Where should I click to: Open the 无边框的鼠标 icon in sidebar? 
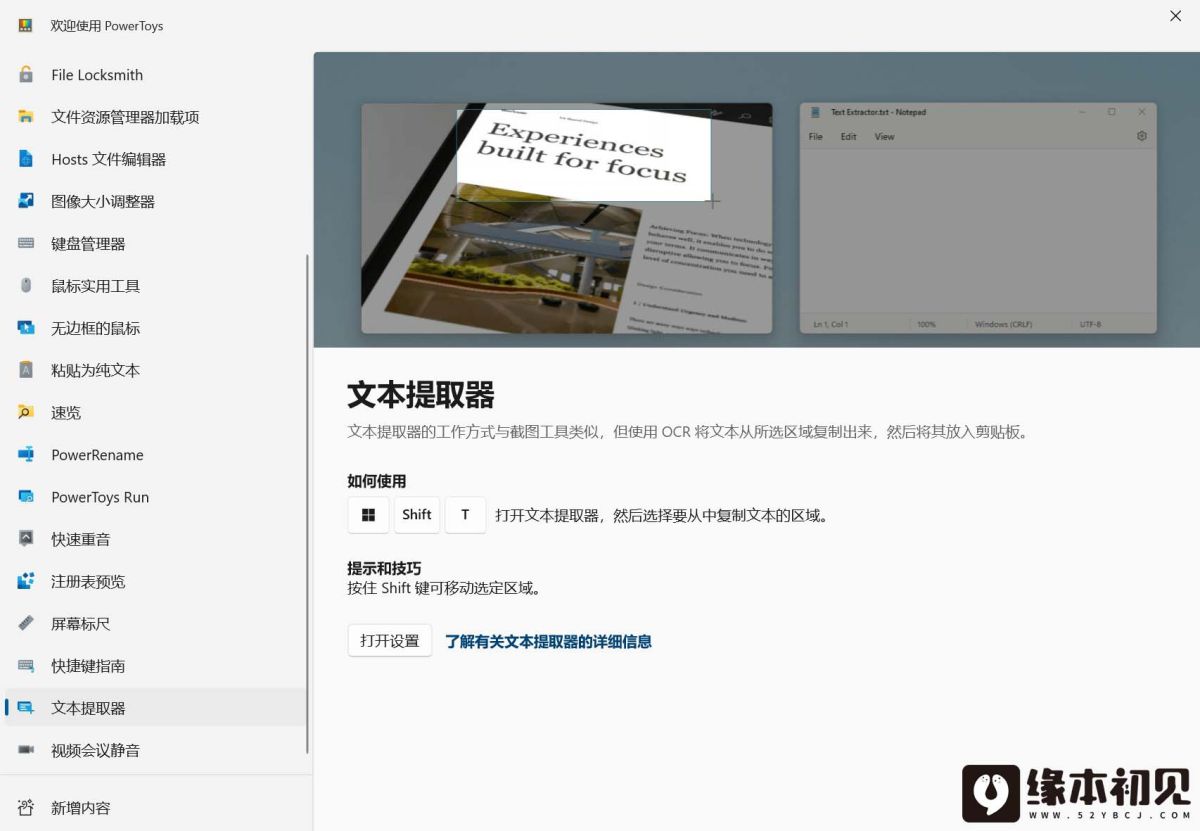click(x=26, y=328)
